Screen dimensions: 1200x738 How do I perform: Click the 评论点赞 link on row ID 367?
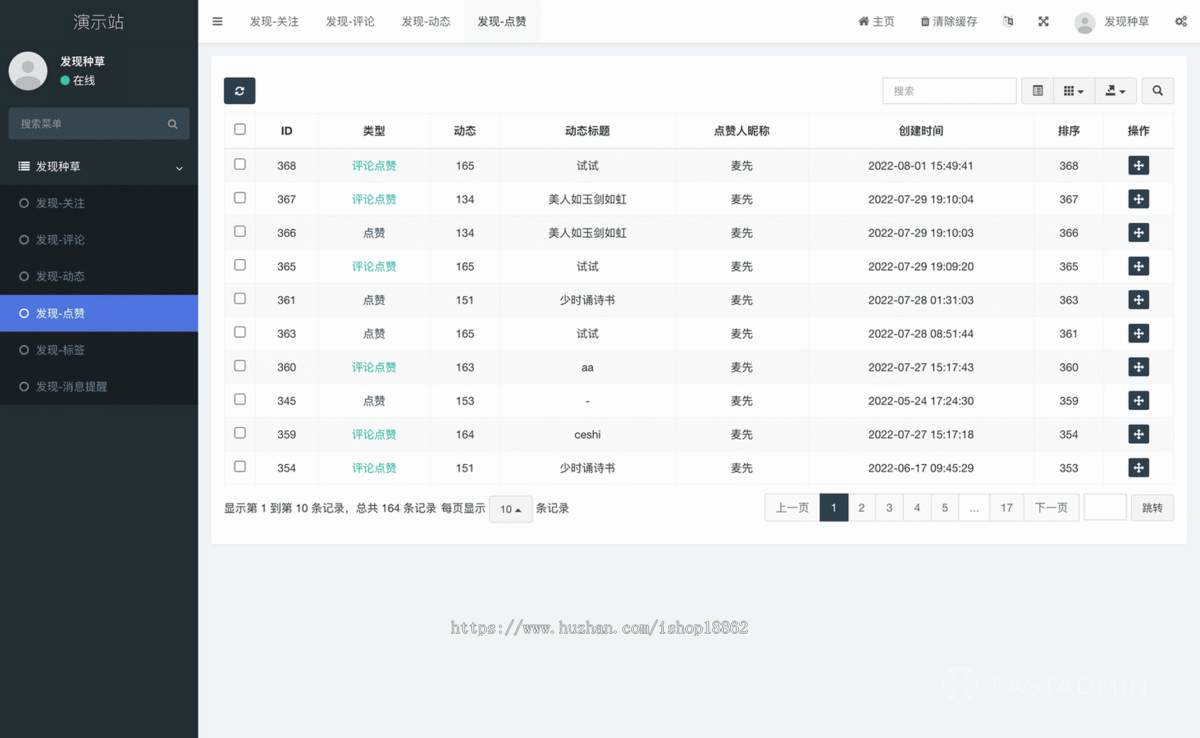(374, 198)
